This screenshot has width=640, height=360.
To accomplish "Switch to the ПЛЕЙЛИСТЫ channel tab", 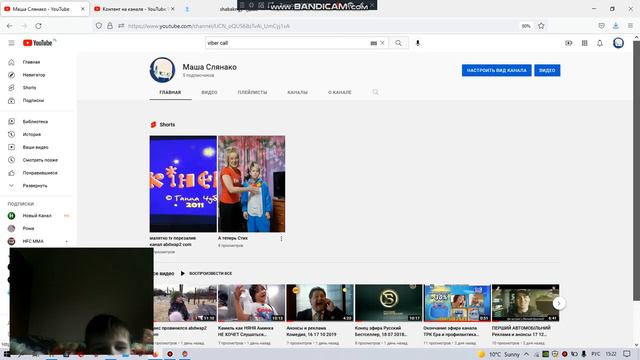I will 252,92.
